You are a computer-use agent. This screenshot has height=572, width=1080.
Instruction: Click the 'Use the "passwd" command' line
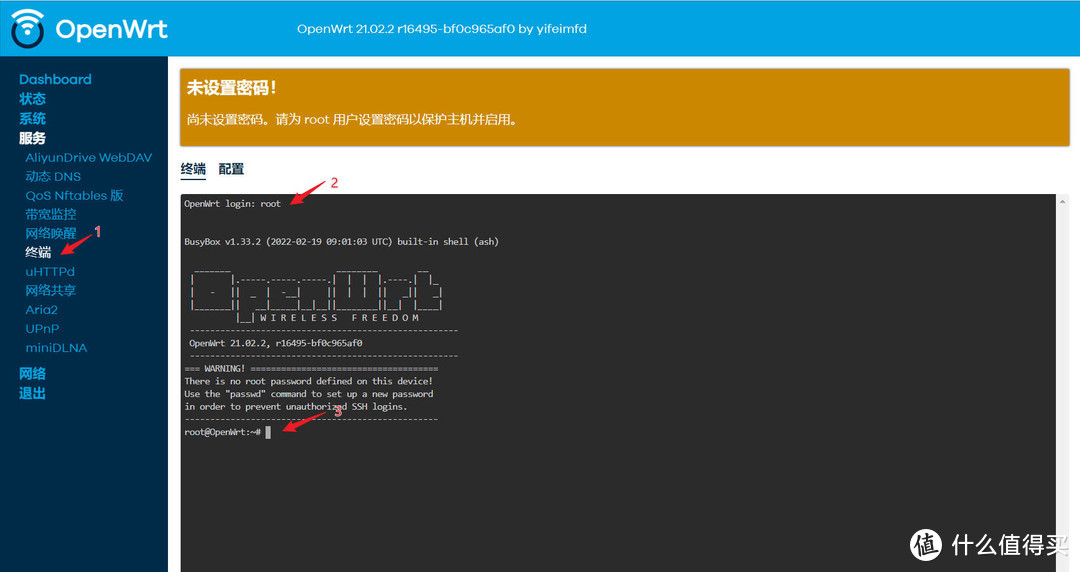click(x=309, y=394)
